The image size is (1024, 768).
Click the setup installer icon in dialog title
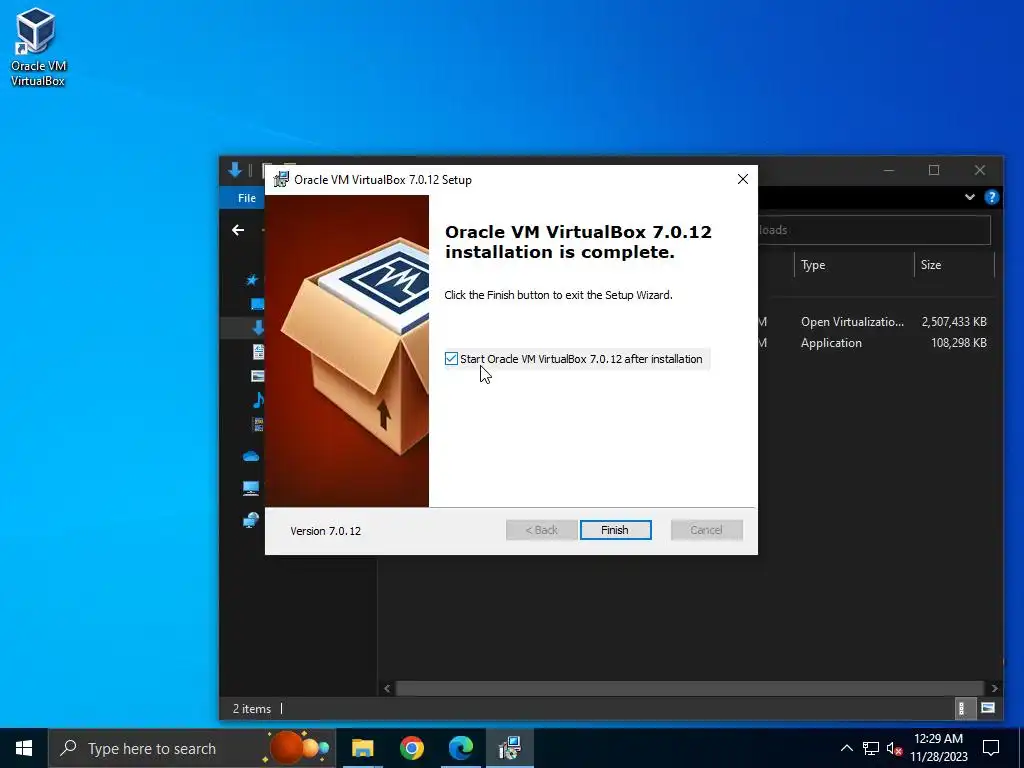click(281, 180)
